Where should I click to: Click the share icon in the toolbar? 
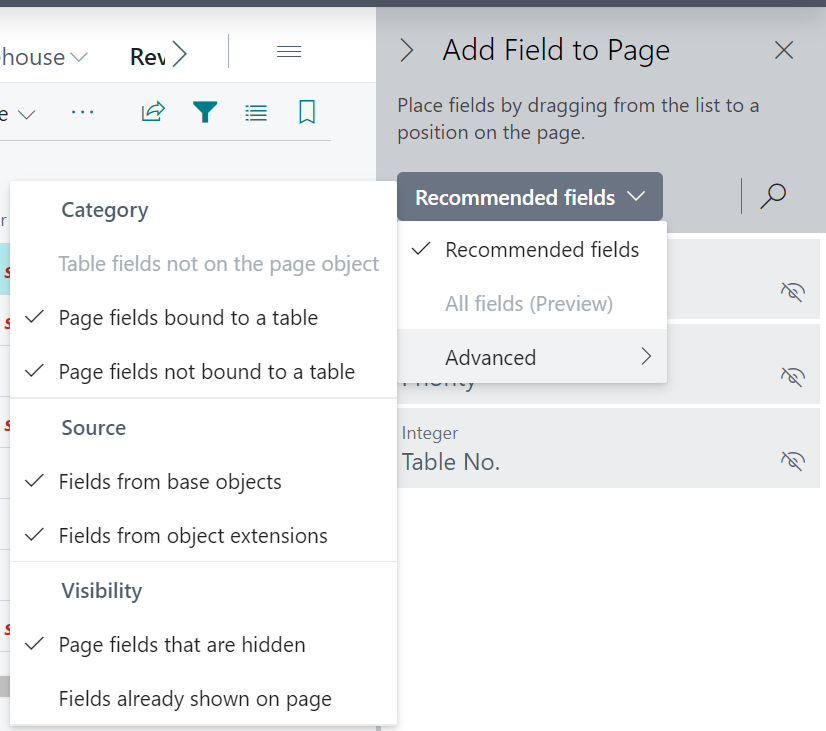pos(153,113)
